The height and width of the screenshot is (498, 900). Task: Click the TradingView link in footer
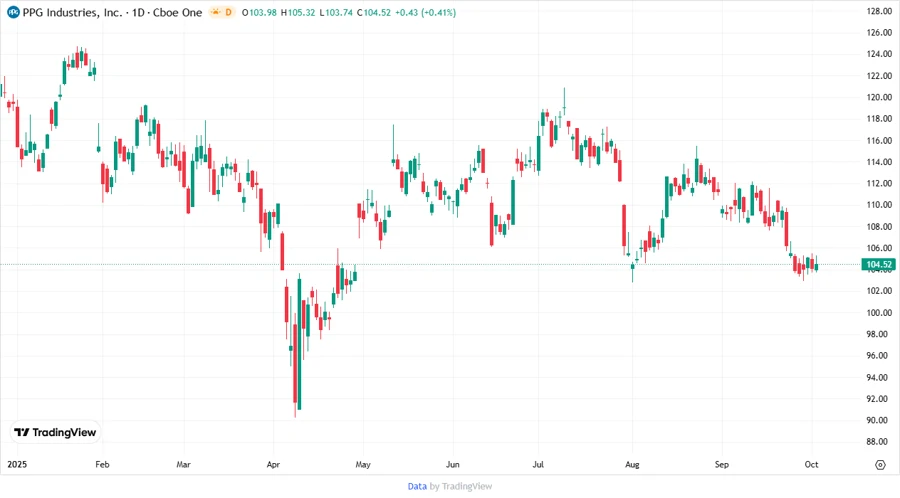tap(468, 486)
